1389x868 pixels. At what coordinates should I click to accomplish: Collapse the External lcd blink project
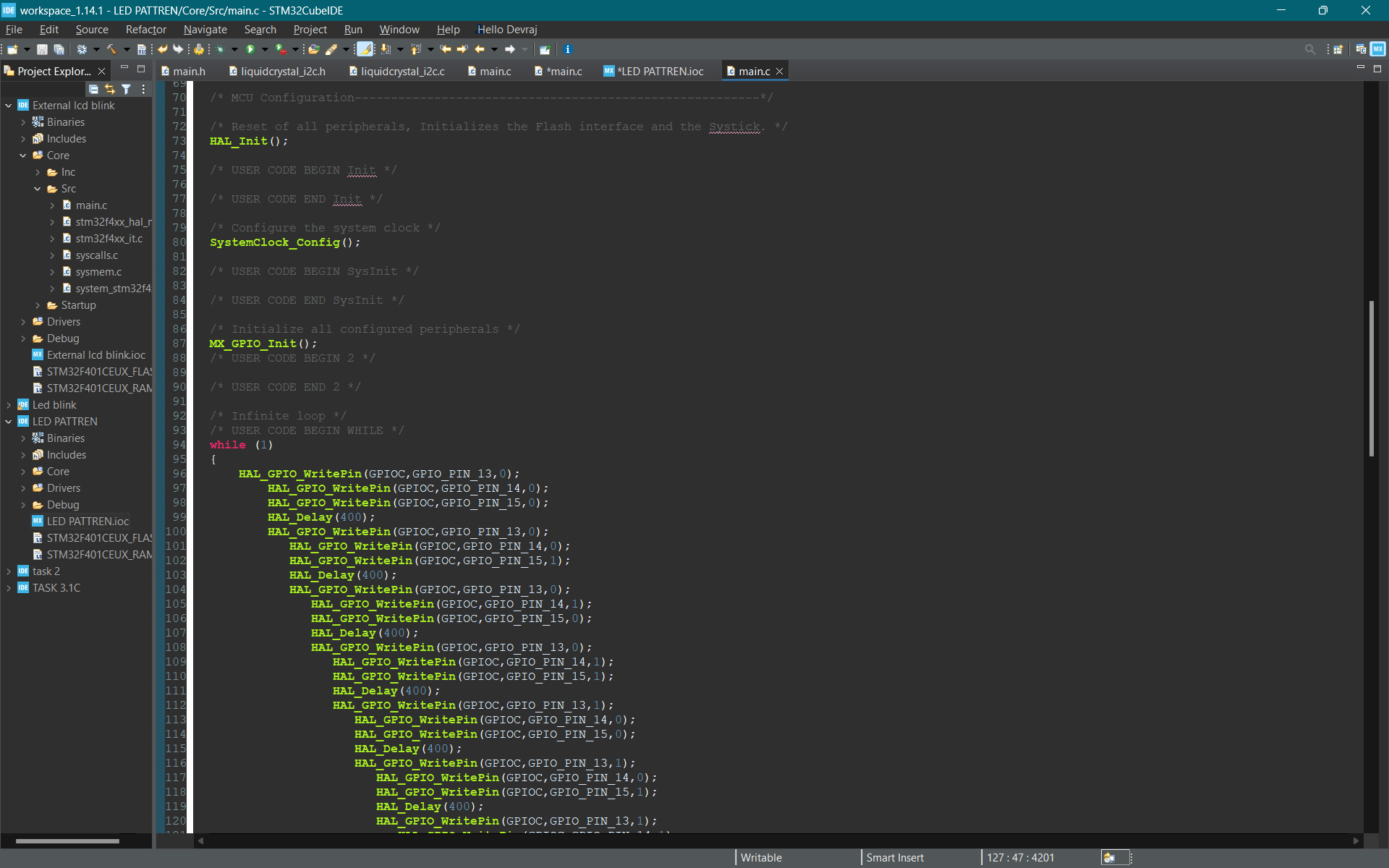9,106
